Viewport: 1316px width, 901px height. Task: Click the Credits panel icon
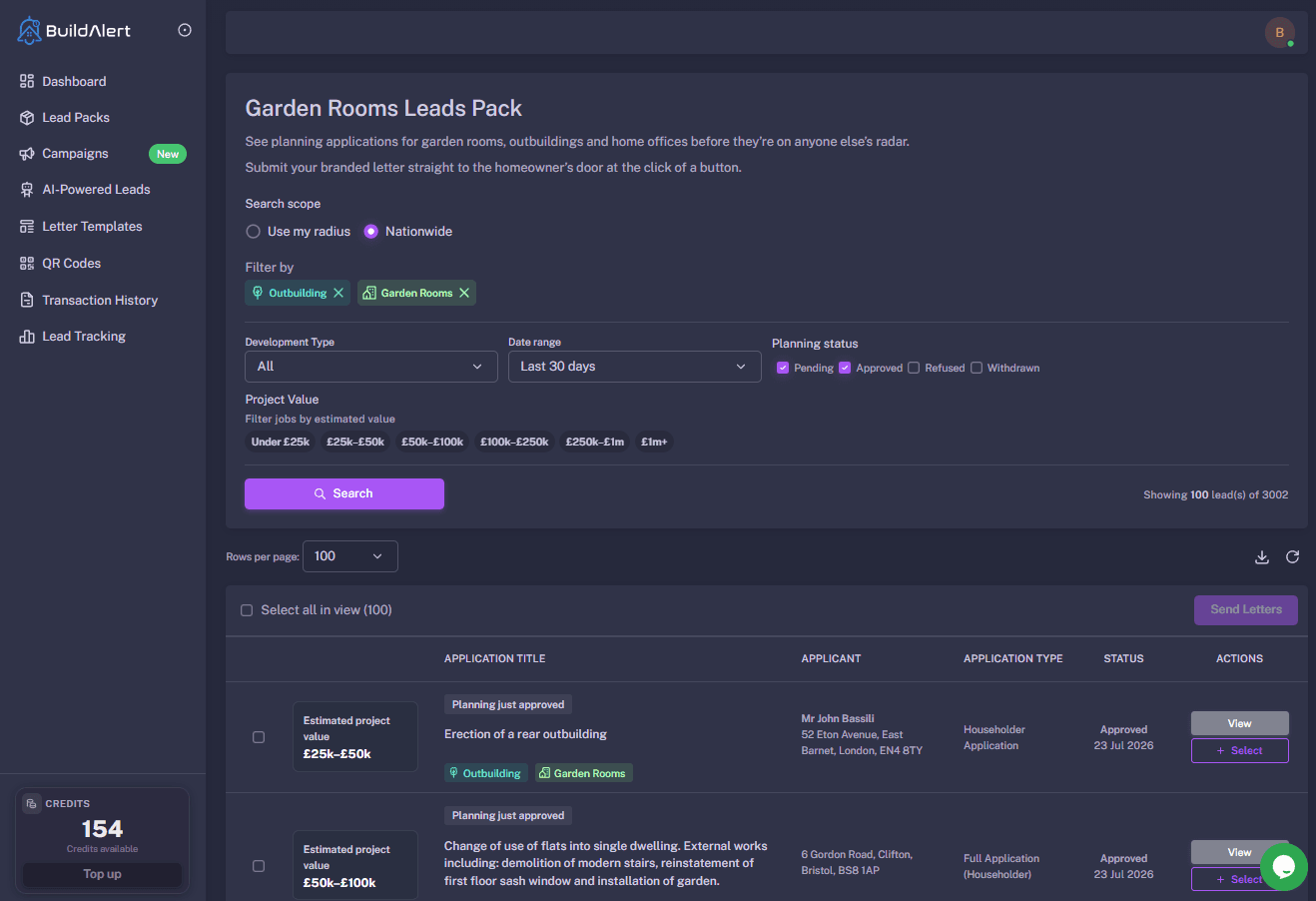tap(32, 803)
